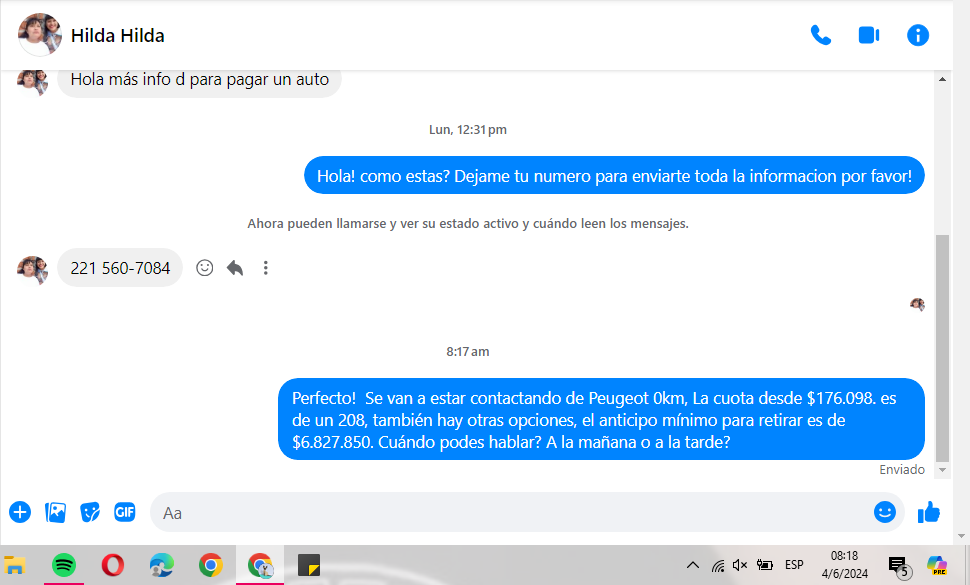Open File Explorer from the taskbar
The image size is (970, 585).
15,565
